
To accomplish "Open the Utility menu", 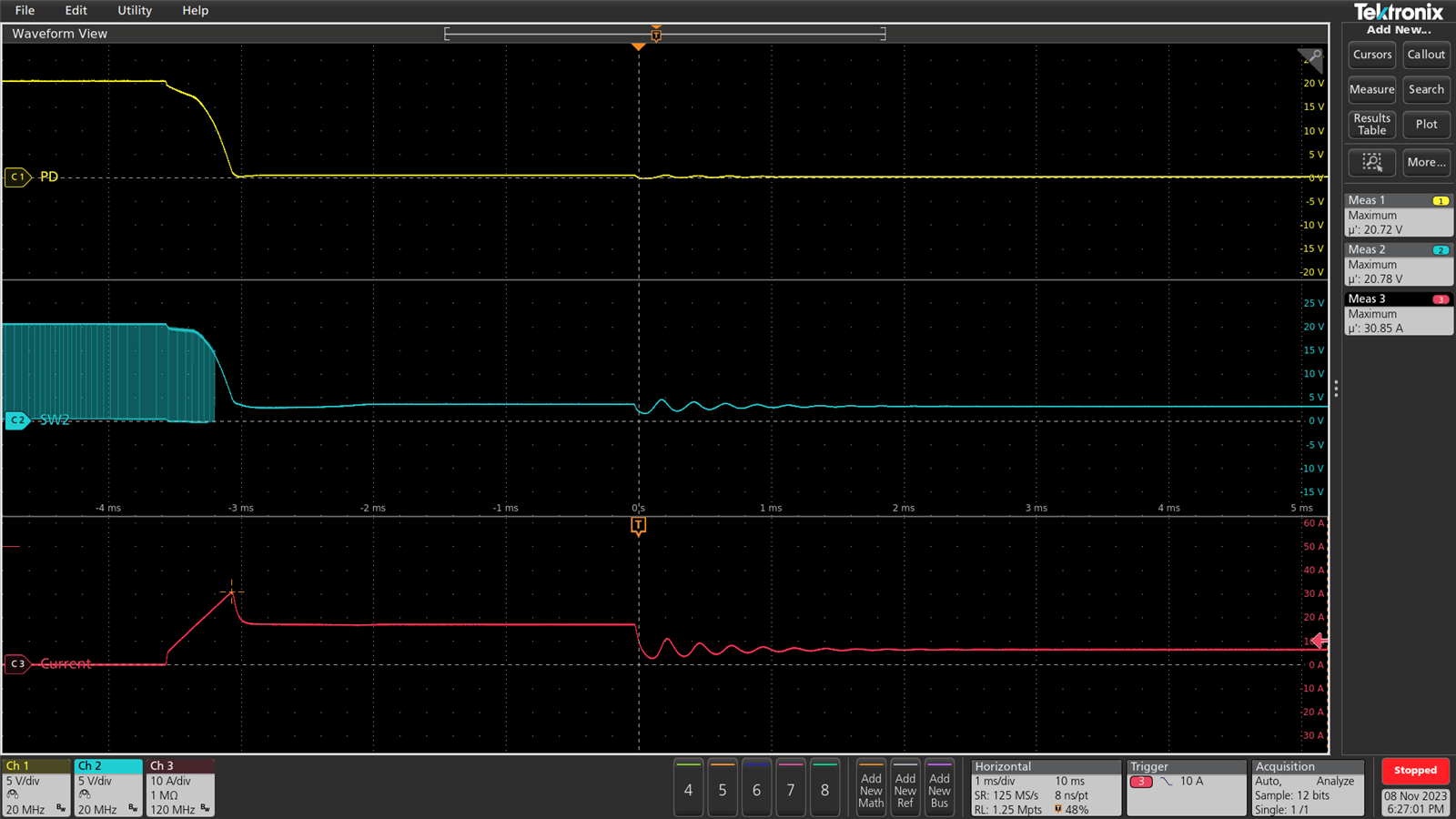I will (x=135, y=10).
